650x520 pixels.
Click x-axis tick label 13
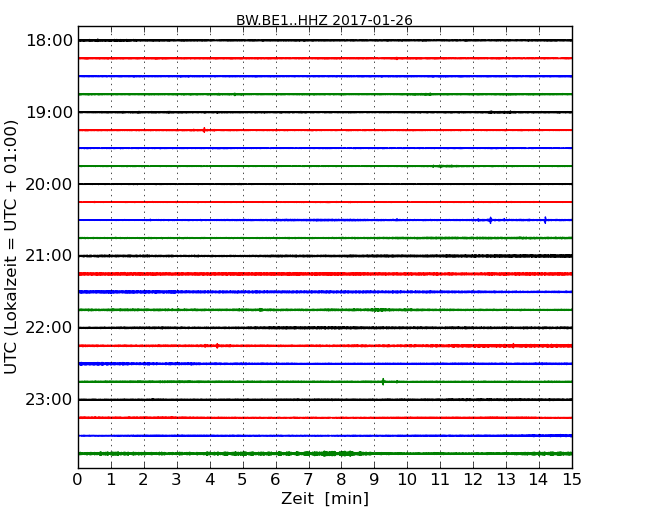click(506, 480)
